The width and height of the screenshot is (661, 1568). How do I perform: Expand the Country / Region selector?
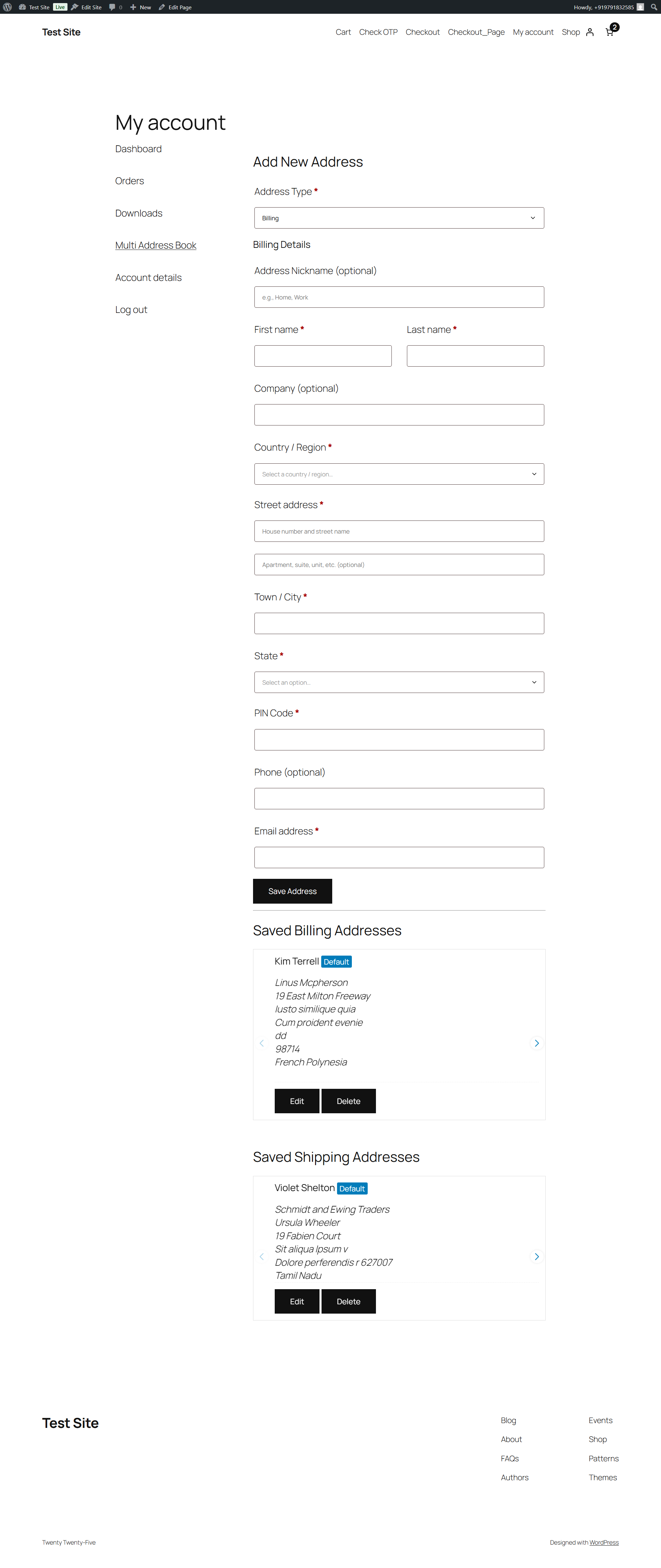(399, 474)
